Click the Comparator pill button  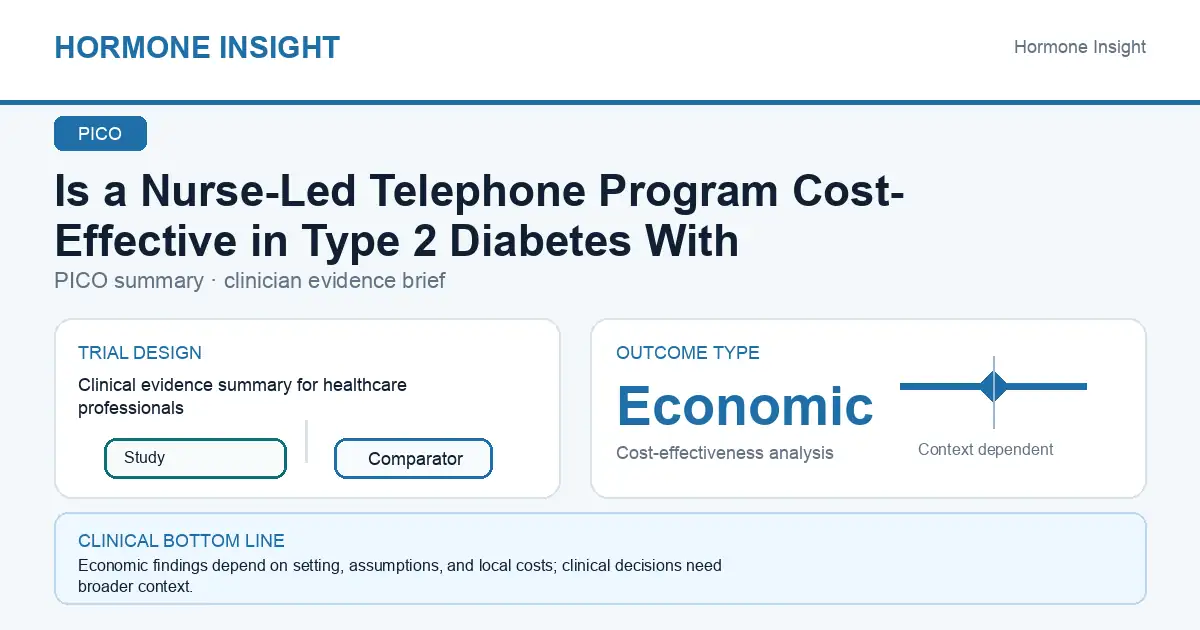pos(413,459)
